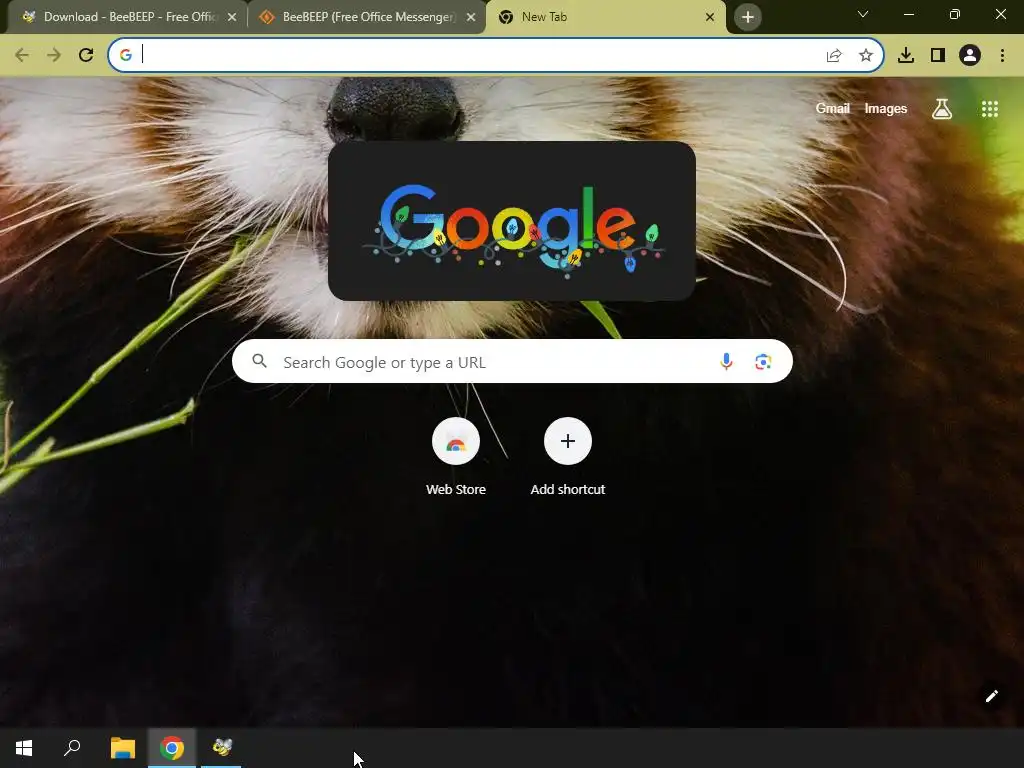Open the Web Store shortcut
Viewport: 1024px width, 768px height.
[x=456, y=457]
